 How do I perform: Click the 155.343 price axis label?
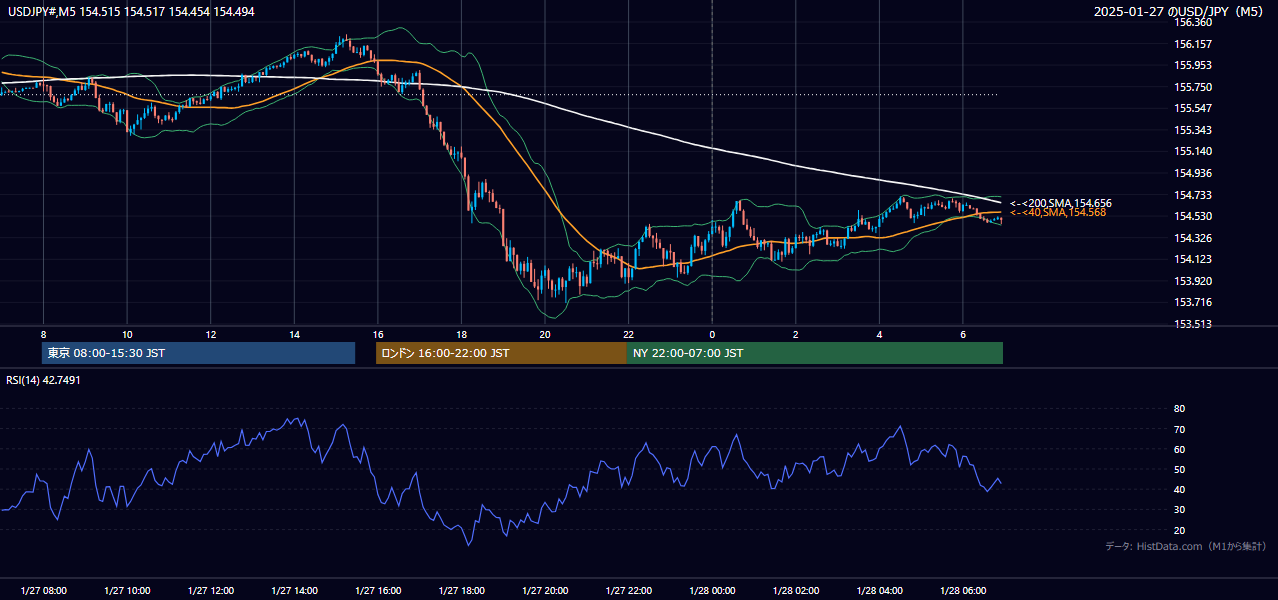point(1194,130)
